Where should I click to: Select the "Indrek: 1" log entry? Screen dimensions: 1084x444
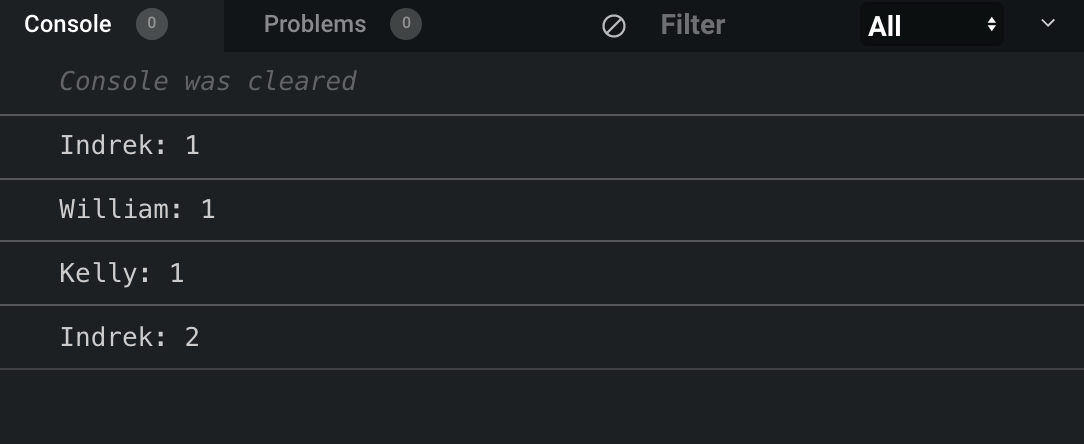tap(130, 146)
